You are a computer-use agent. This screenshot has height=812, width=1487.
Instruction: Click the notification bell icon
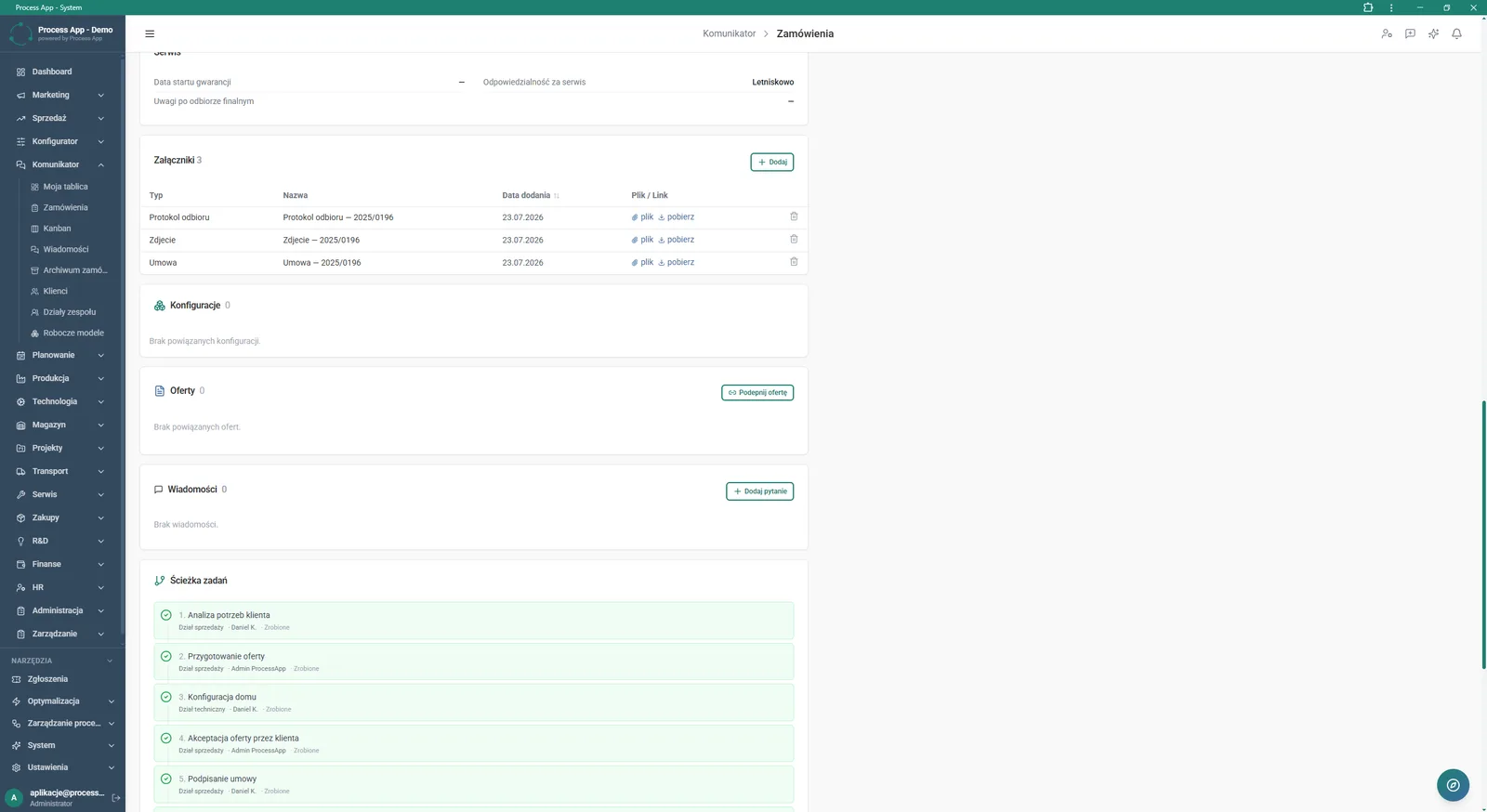(x=1456, y=33)
